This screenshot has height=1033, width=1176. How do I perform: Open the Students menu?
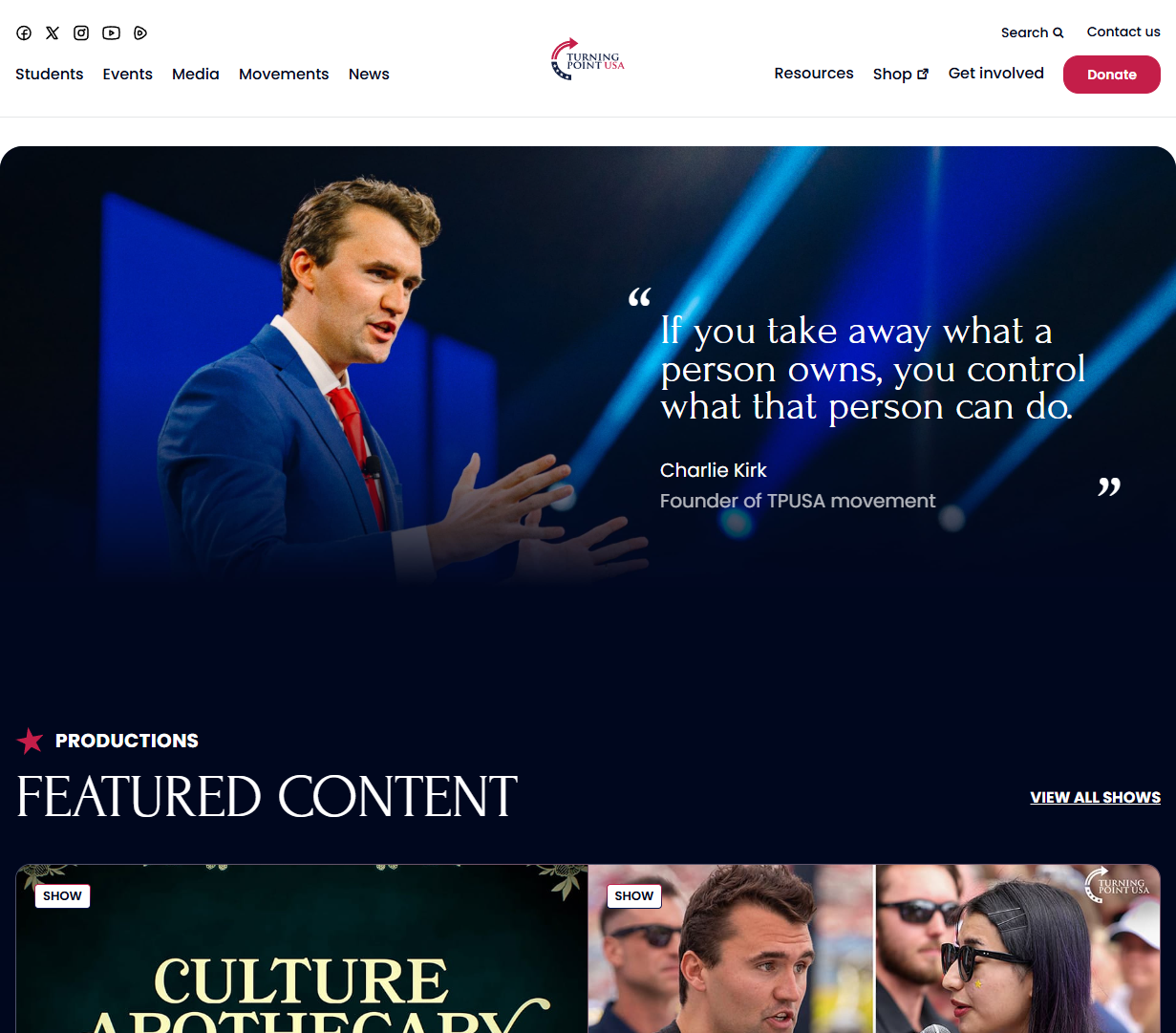(x=50, y=74)
